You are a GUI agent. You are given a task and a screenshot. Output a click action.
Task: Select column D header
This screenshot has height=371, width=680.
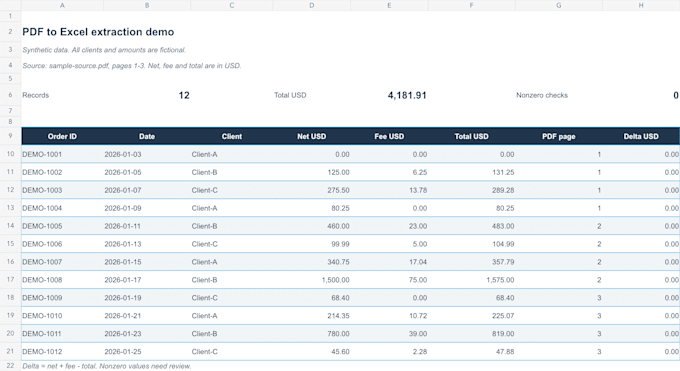[311, 5]
